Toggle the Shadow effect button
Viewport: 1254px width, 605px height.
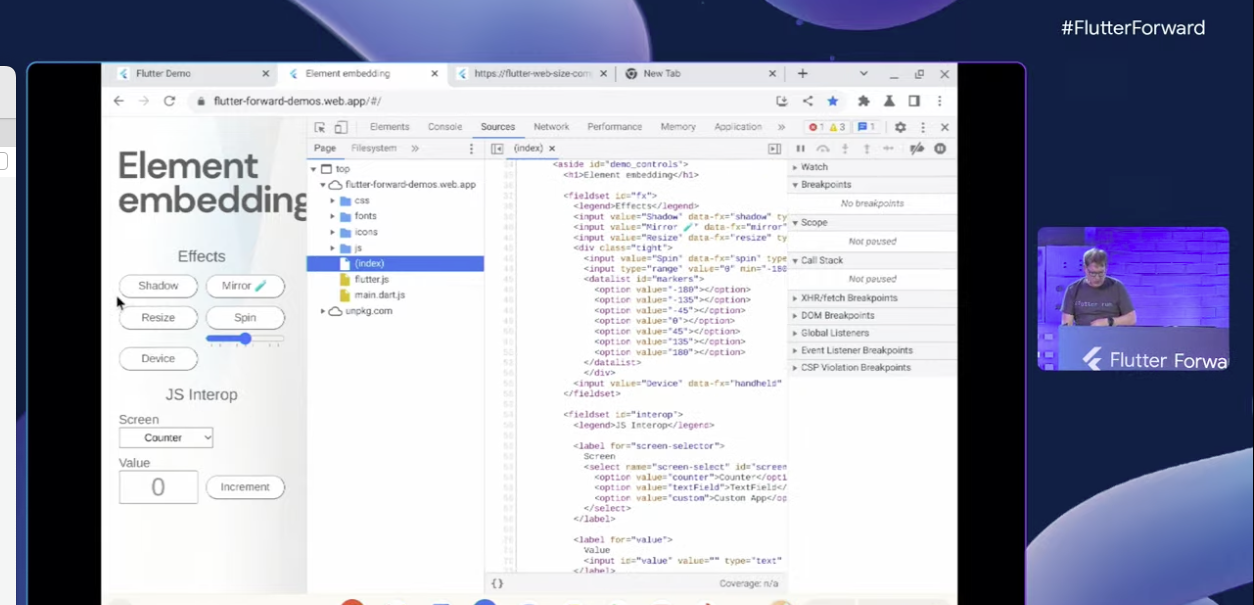[158, 286]
